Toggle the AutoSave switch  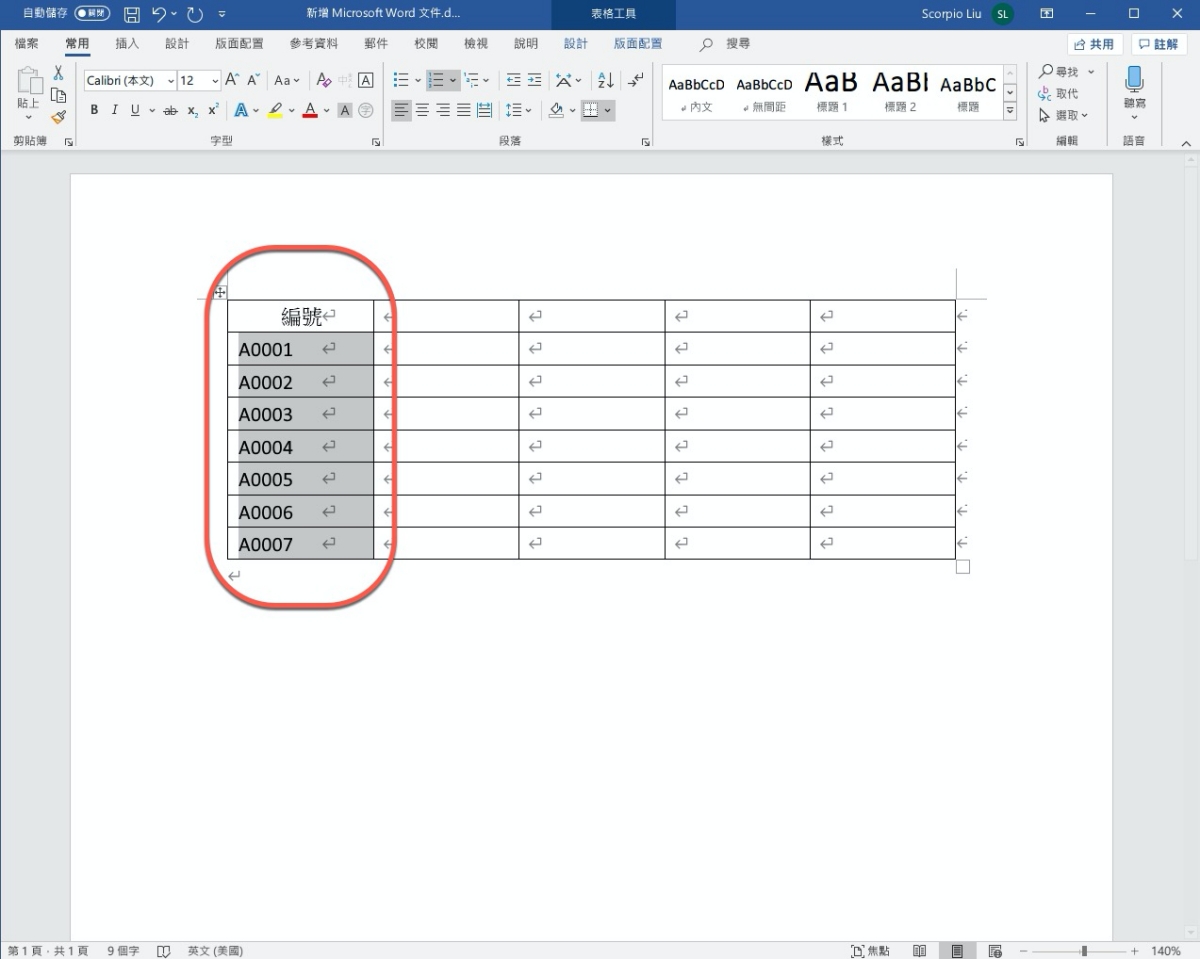tap(92, 14)
